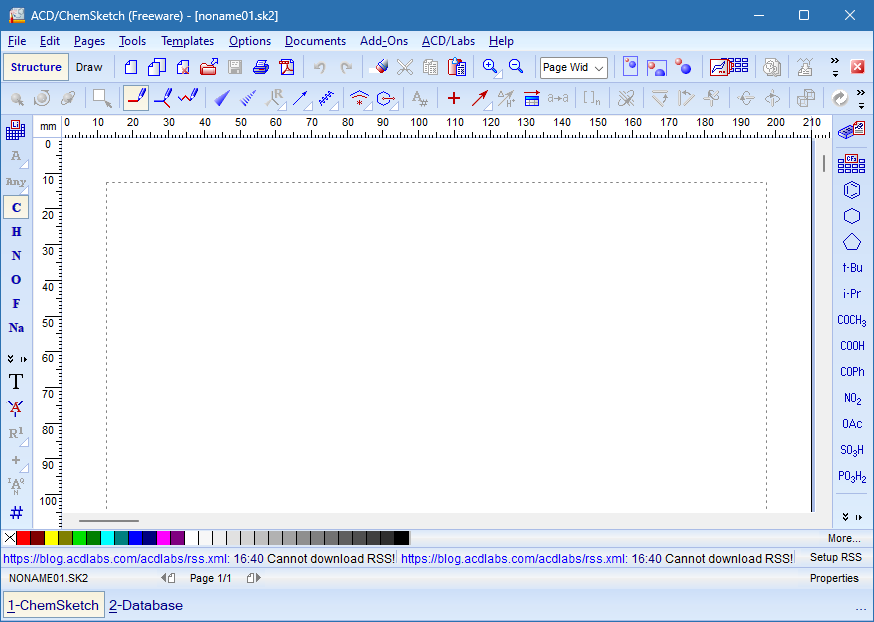The image size is (874, 622).
Task: Go to the next page arrow
Action: pos(254,578)
